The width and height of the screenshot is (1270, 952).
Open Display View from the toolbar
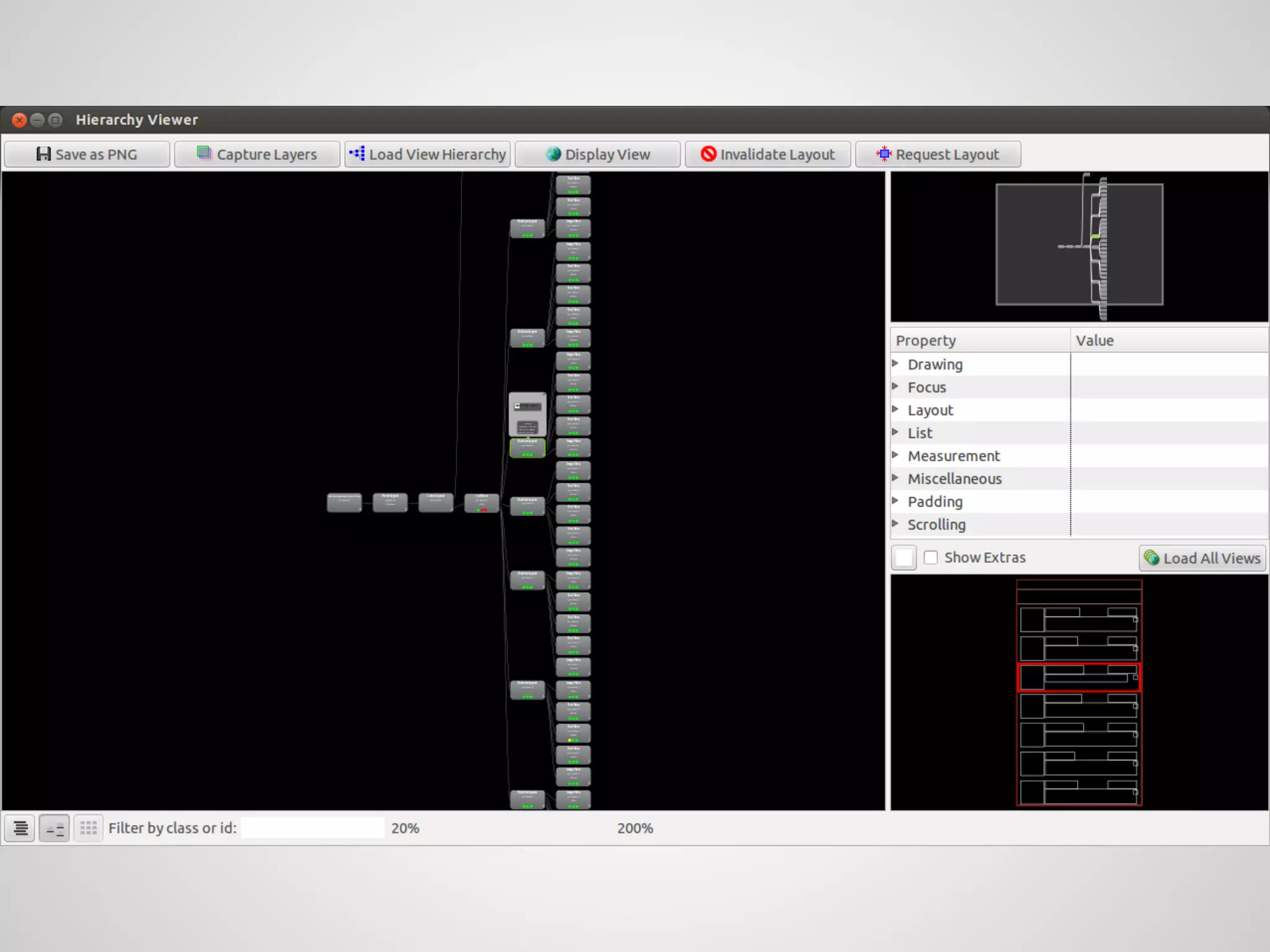(598, 154)
